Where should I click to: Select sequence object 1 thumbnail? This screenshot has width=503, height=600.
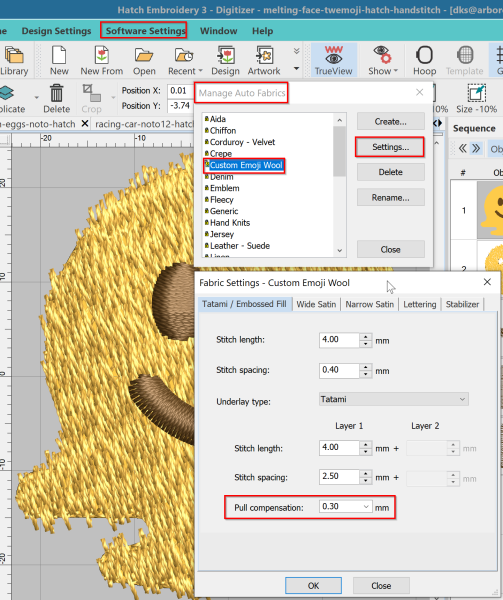[x=490, y=210]
